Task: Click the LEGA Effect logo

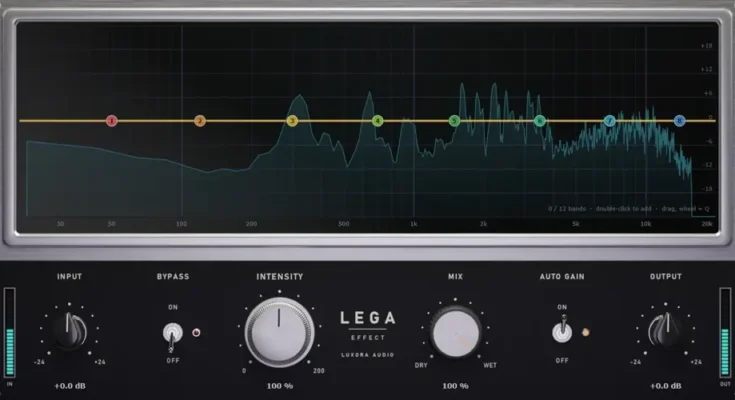Action: coord(368,325)
